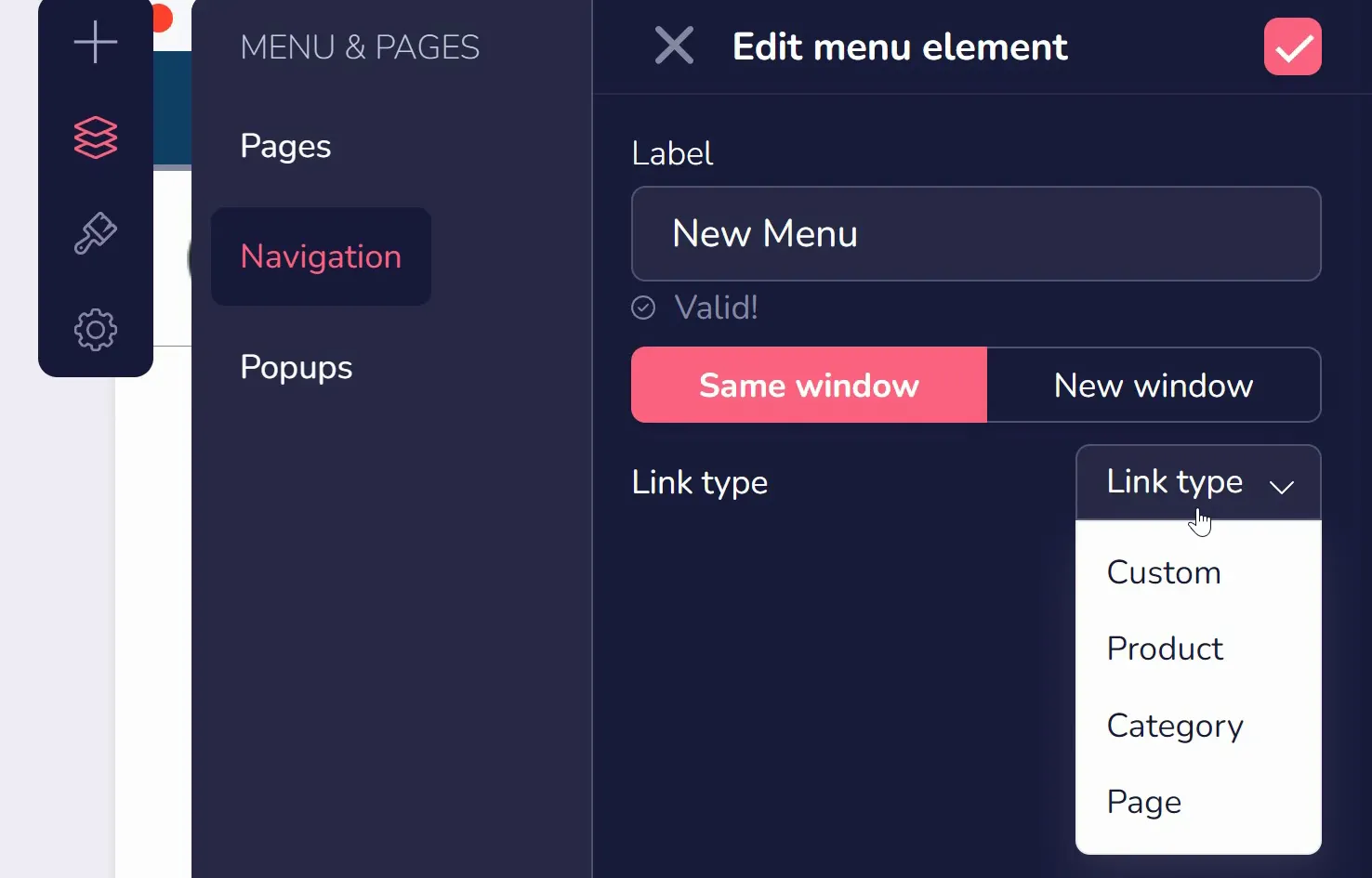Close the Edit menu element panel
1372x878 pixels.
(674, 46)
